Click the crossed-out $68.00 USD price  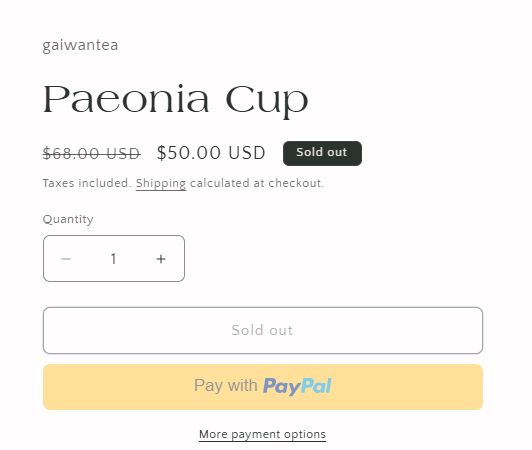tap(91, 153)
